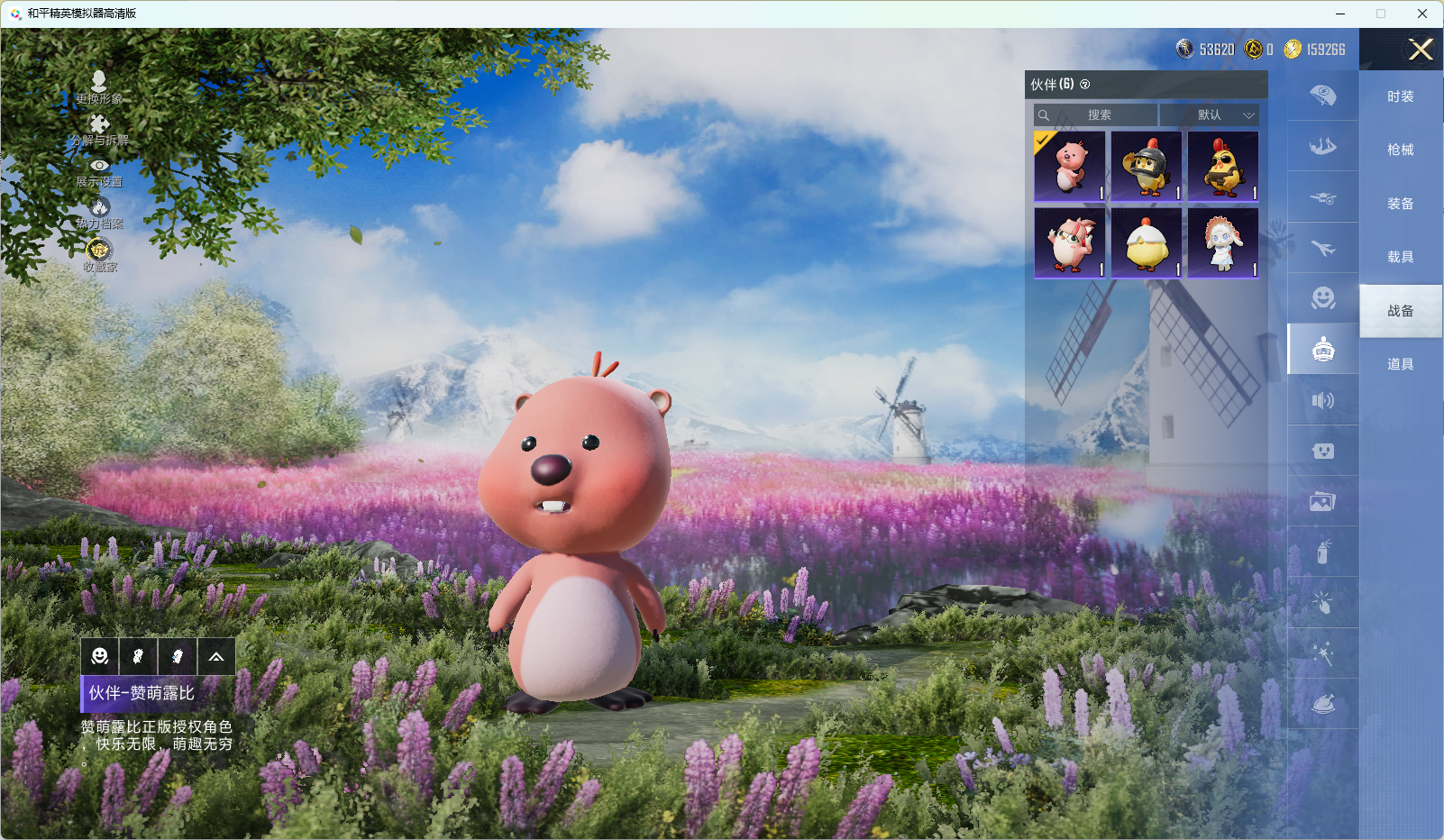Open the parachute category in the sidebar
1444x840 pixels.
[x=1322, y=96]
